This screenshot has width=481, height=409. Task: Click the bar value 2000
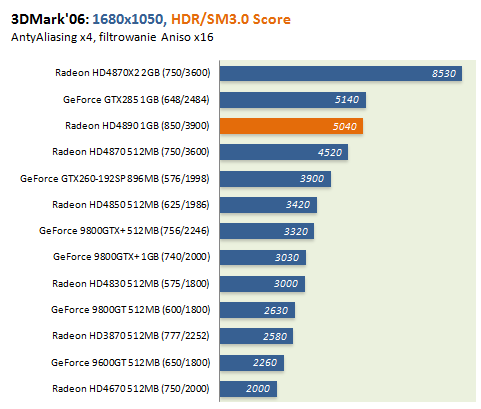(258, 389)
